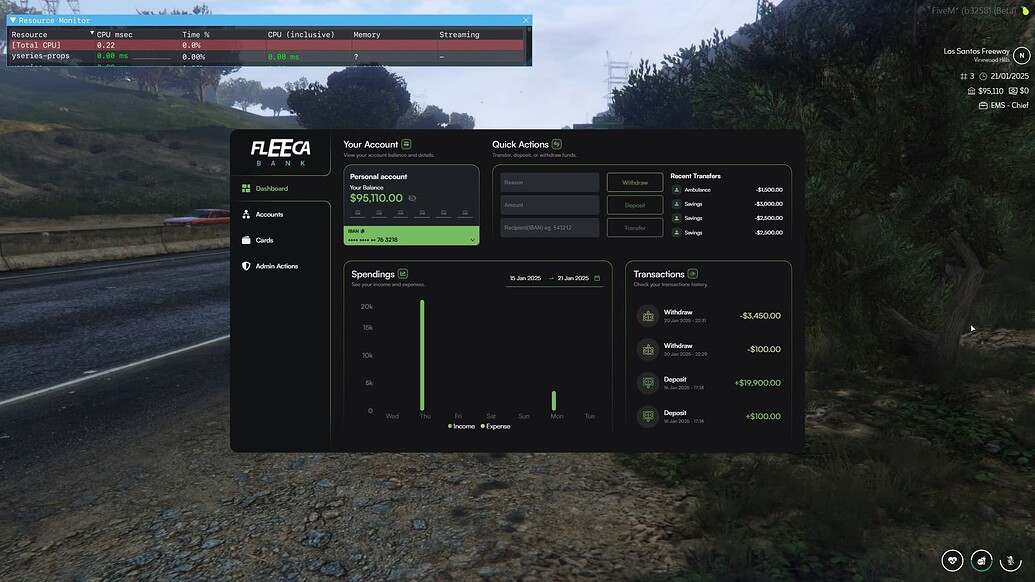Image resolution: width=1035 pixels, height=582 pixels.
Task: Open the date range calendar picker
Action: point(596,277)
